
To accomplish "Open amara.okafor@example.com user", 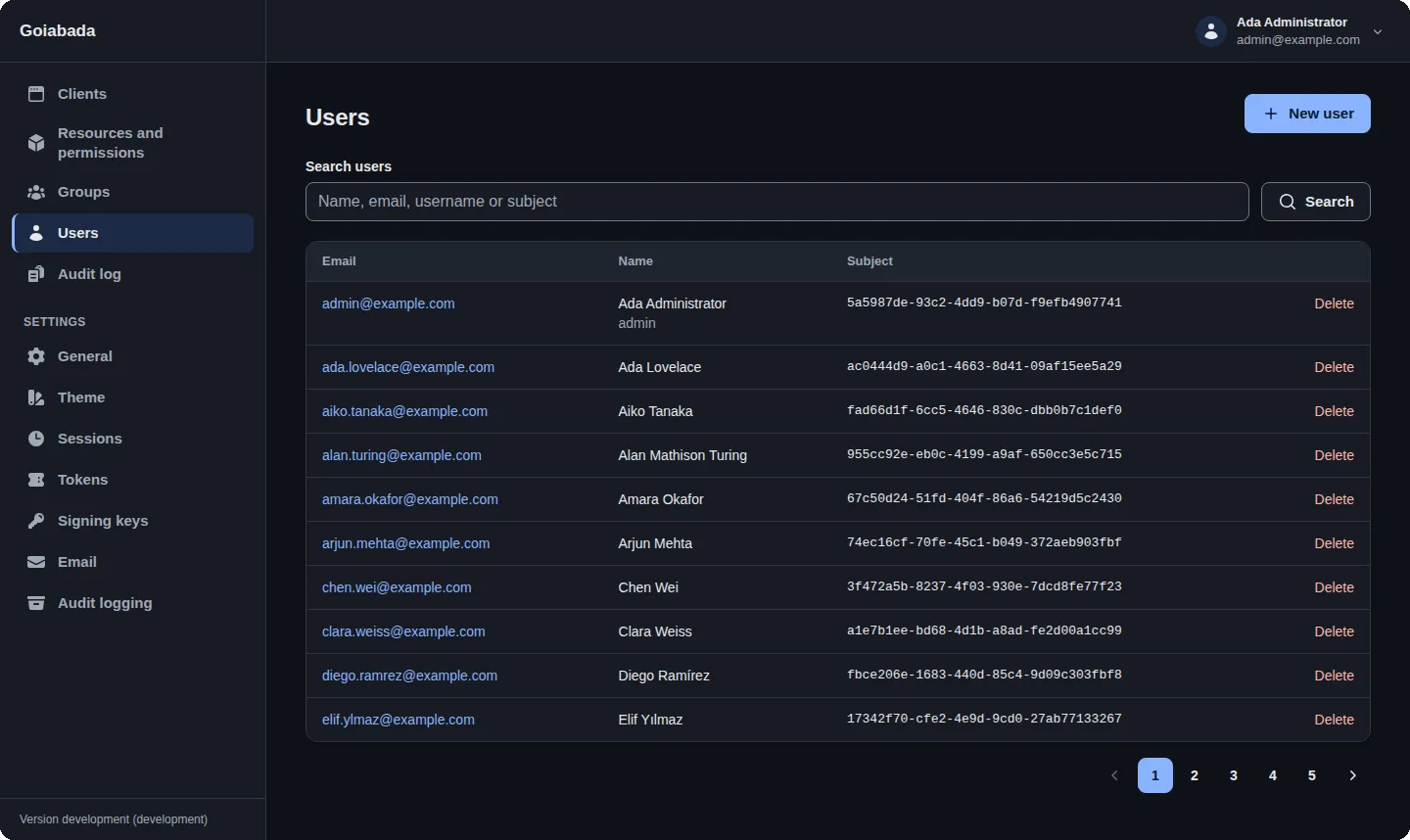I will coord(410,499).
